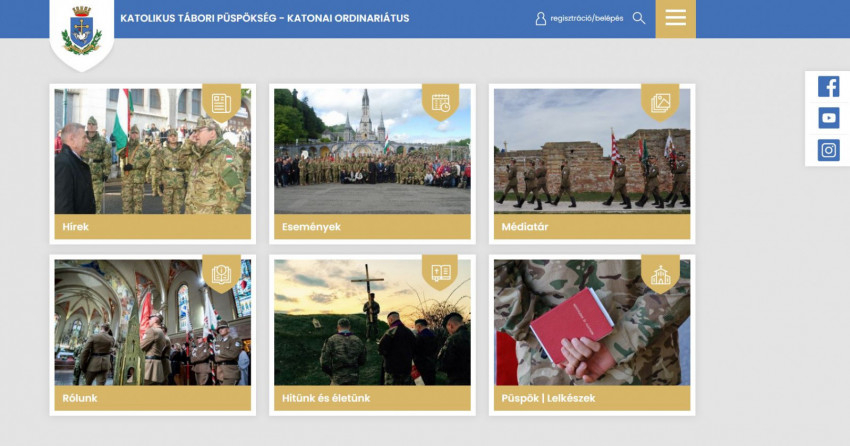Go to the Hírek news label
Image resolution: width=850 pixels, height=446 pixels.
[76, 227]
